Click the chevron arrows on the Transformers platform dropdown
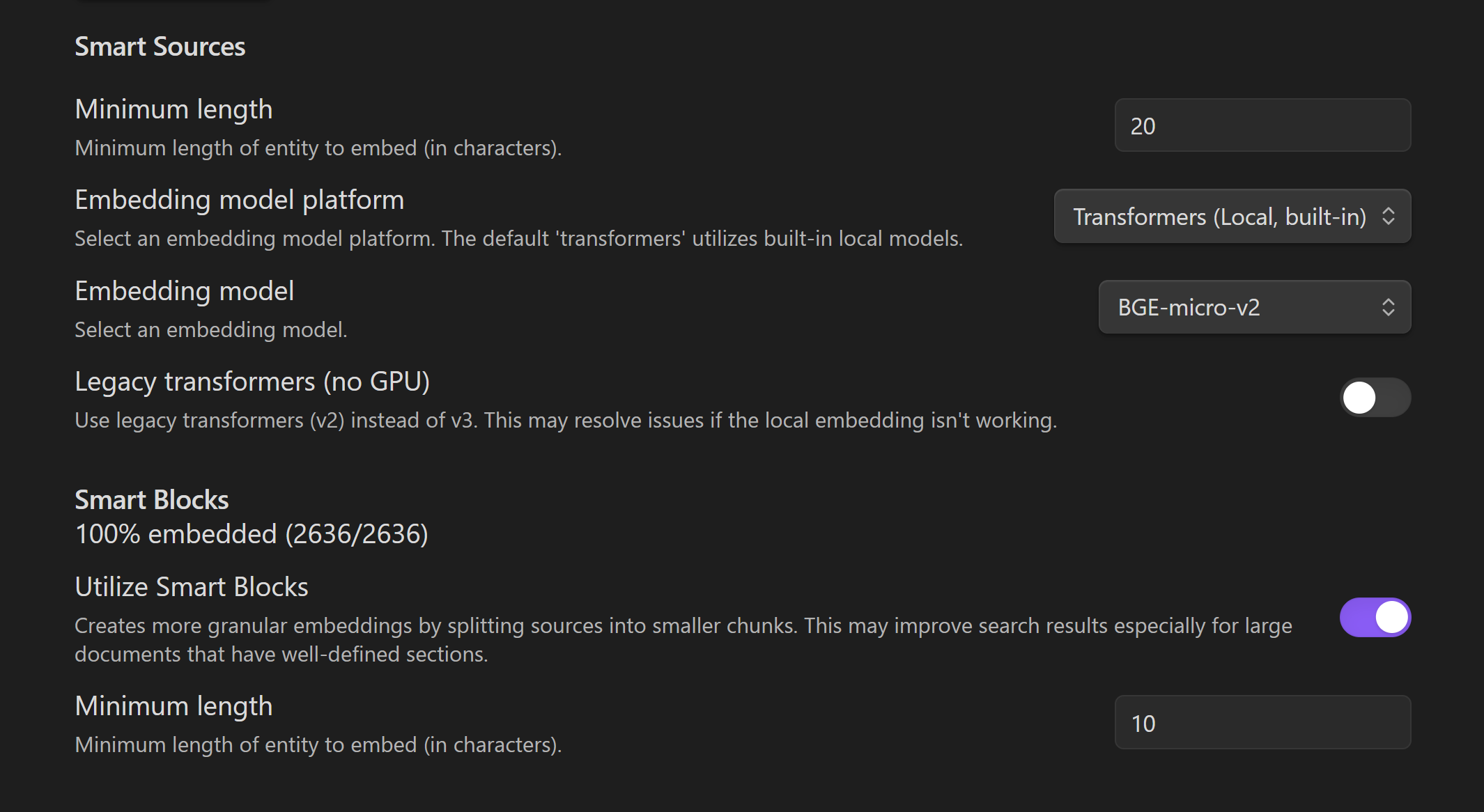This screenshot has height=812, width=1484. coord(1388,217)
